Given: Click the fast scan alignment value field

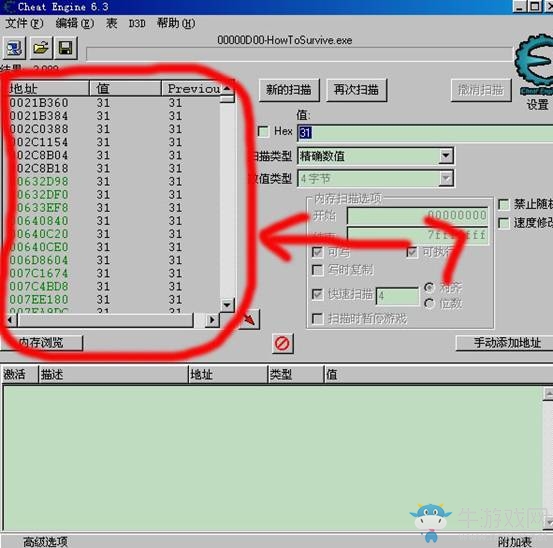Looking at the screenshot, I should 397,296.
